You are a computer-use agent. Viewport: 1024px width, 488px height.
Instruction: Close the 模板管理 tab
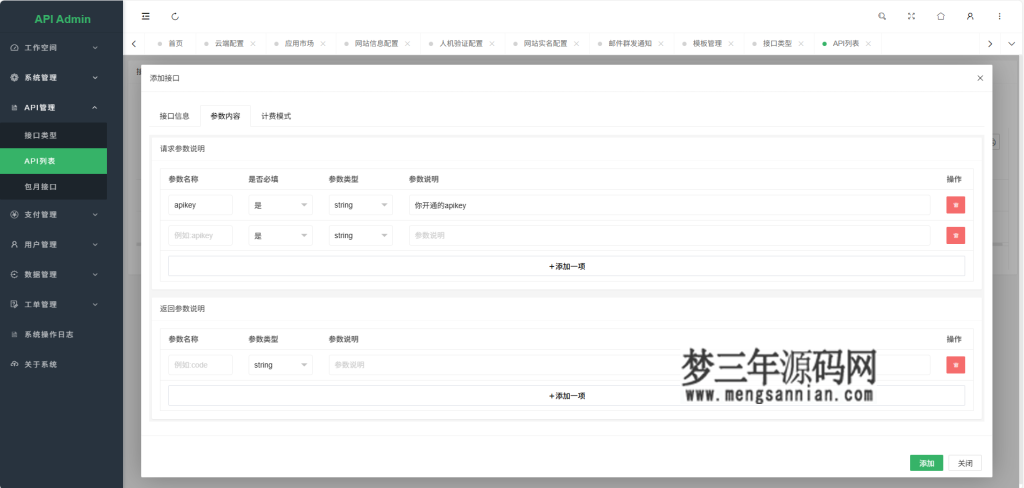731,44
